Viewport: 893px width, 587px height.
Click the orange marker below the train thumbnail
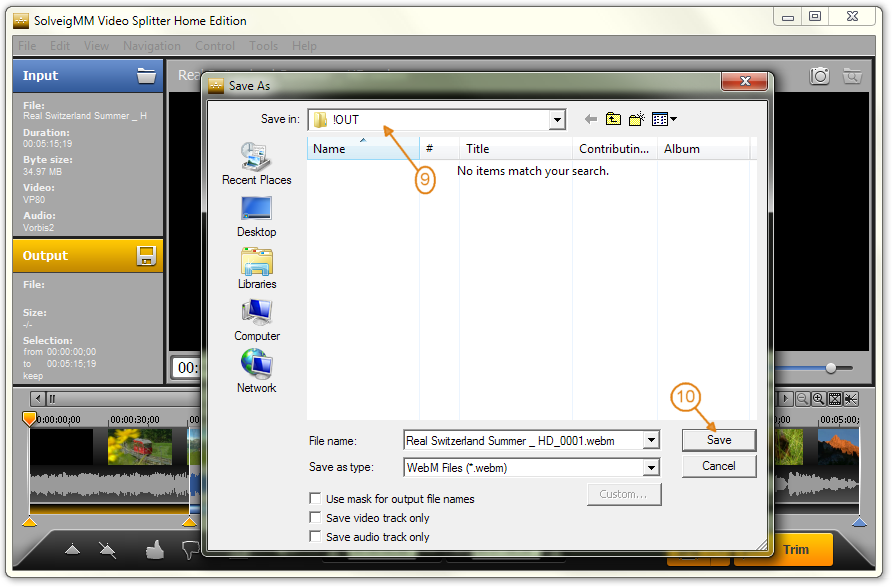pos(189,522)
